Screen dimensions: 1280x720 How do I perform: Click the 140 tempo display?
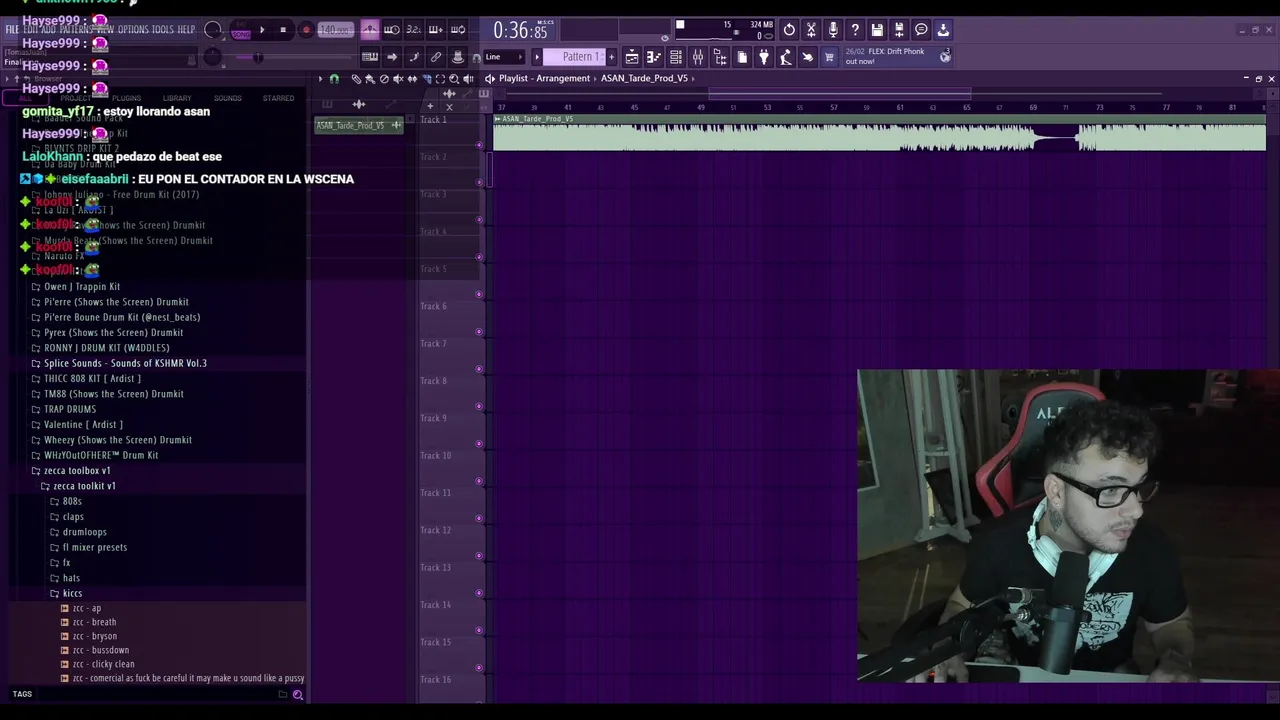pyautogui.click(x=336, y=30)
